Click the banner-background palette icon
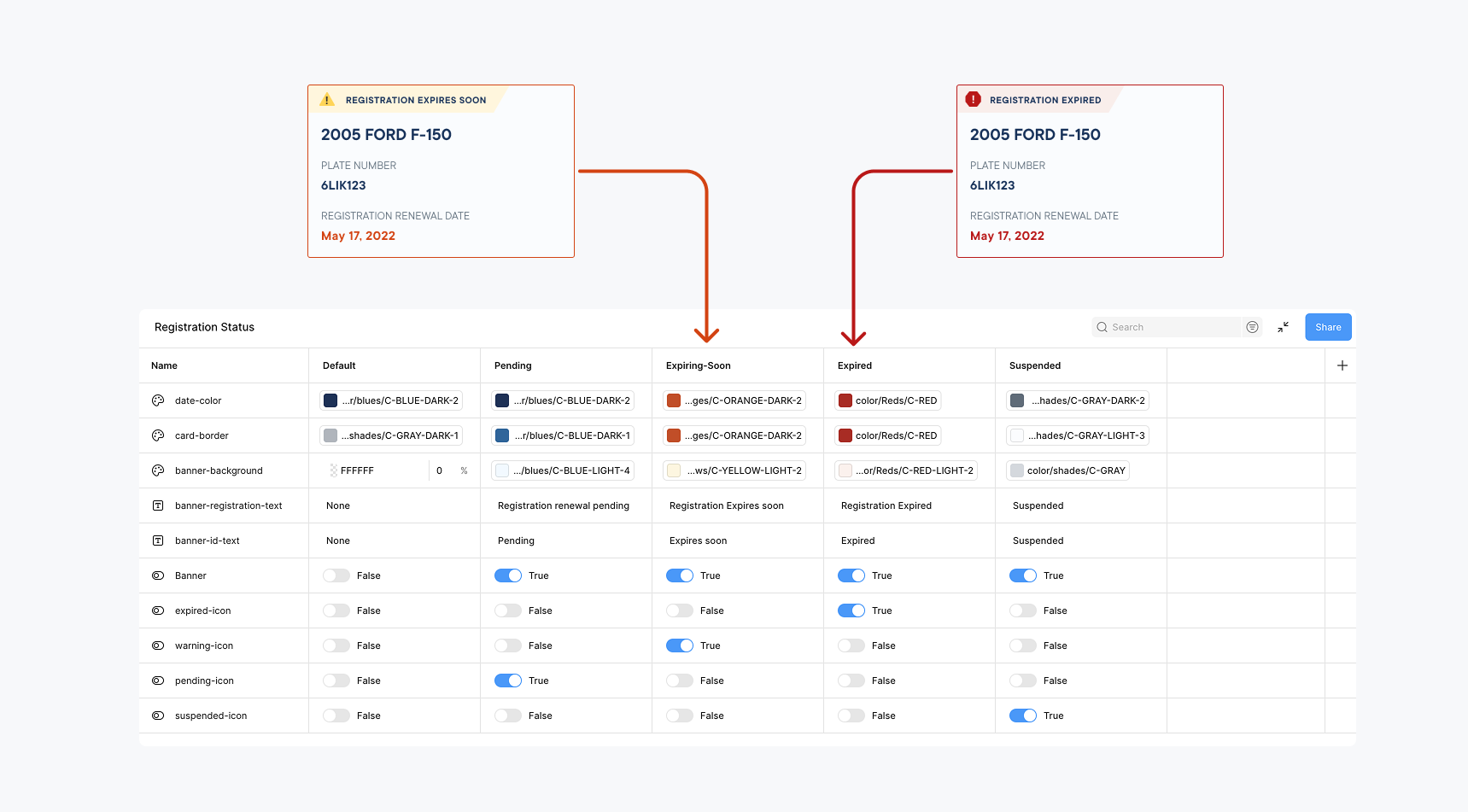The image size is (1468, 812). (x=158, y=470)
